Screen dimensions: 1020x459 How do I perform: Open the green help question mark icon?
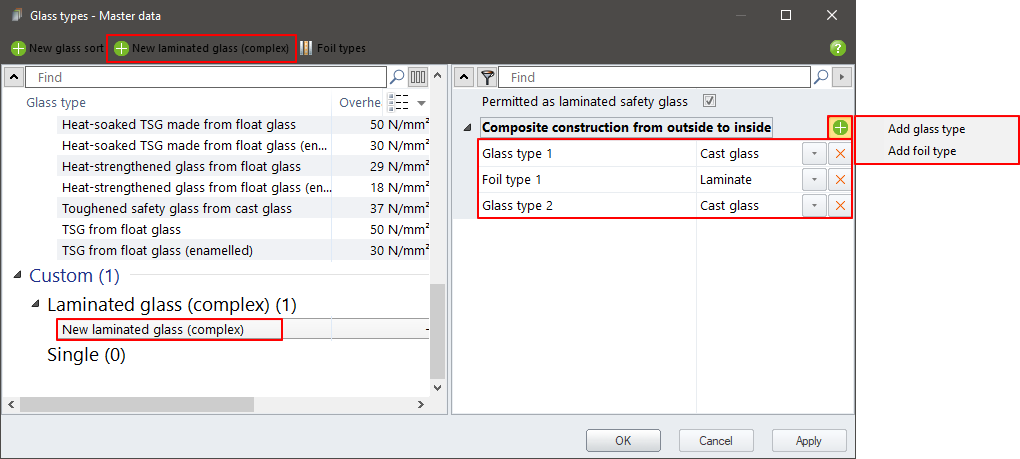[837, 48]
